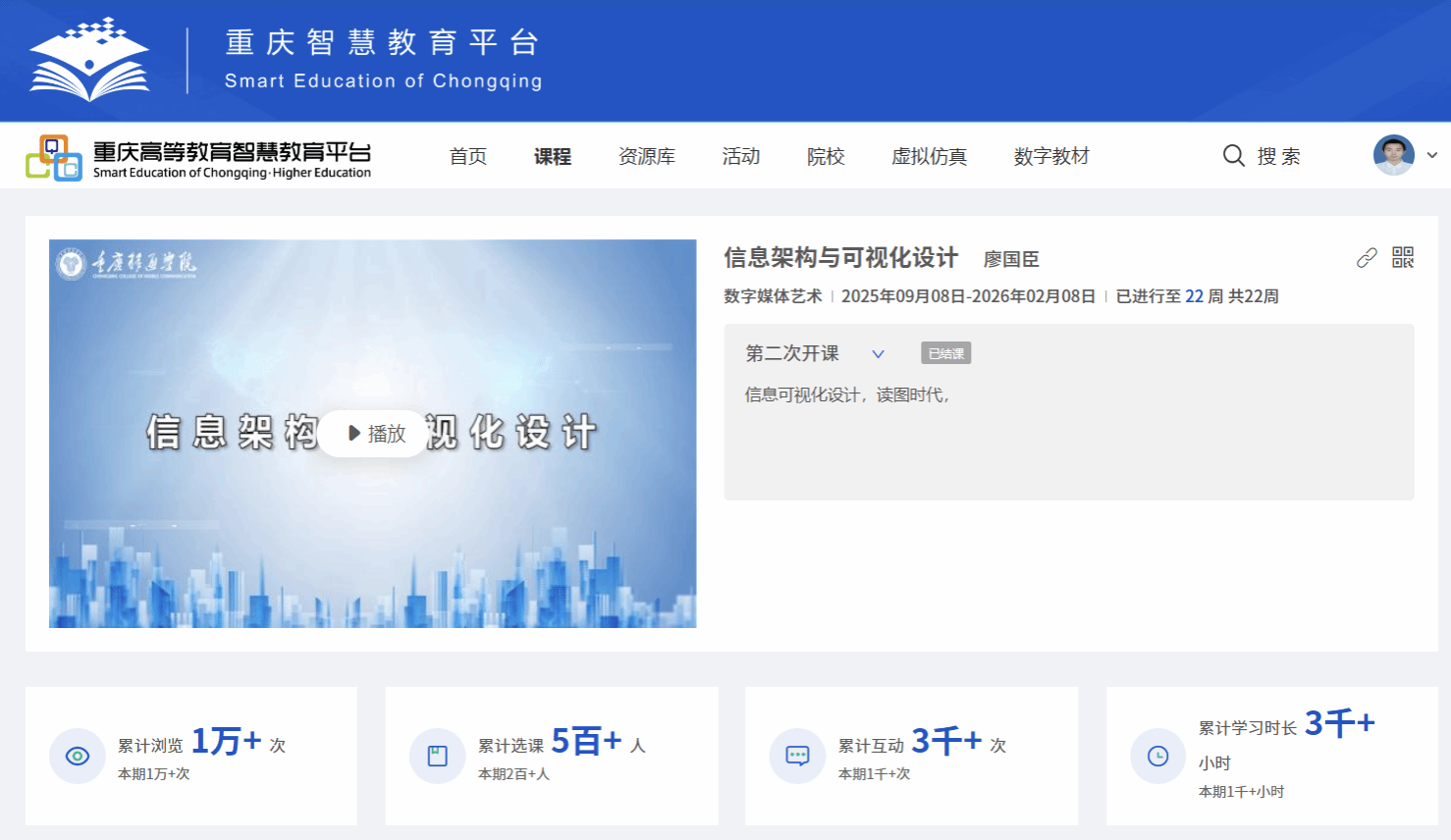Click the user avatar picture

[1394, 155]
